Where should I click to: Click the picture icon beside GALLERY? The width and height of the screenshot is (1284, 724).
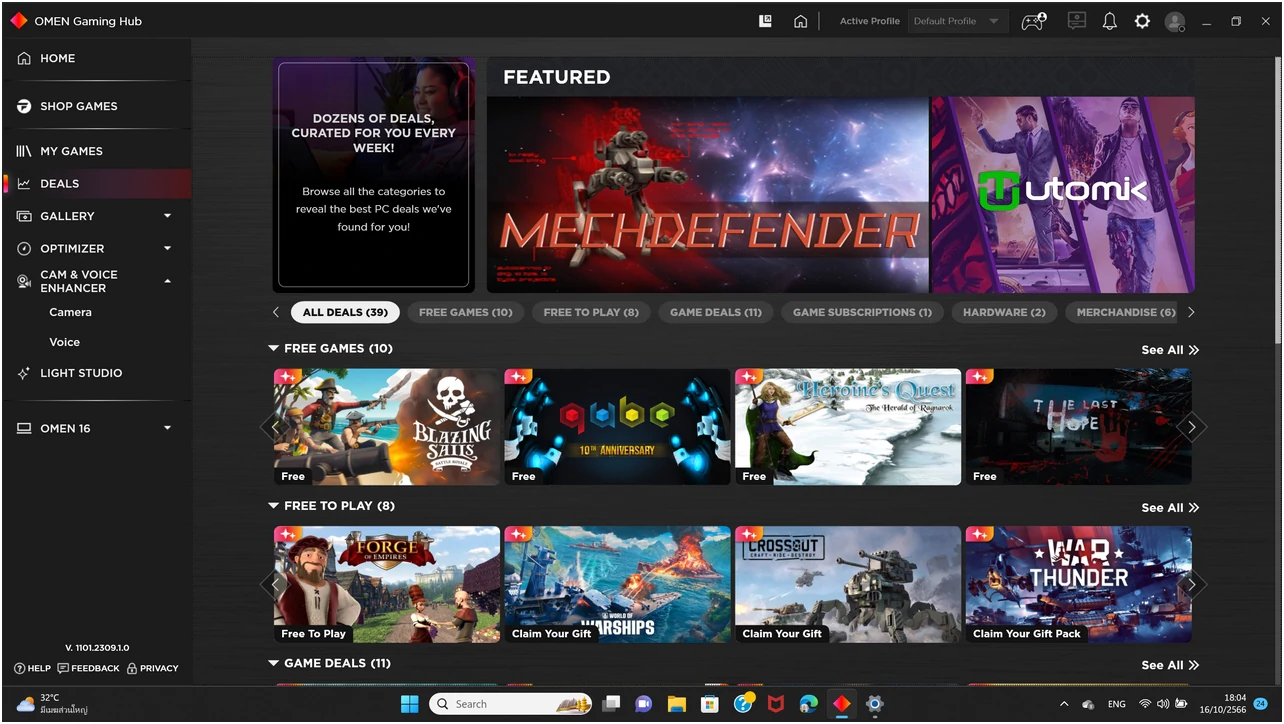tap(24, 216)
